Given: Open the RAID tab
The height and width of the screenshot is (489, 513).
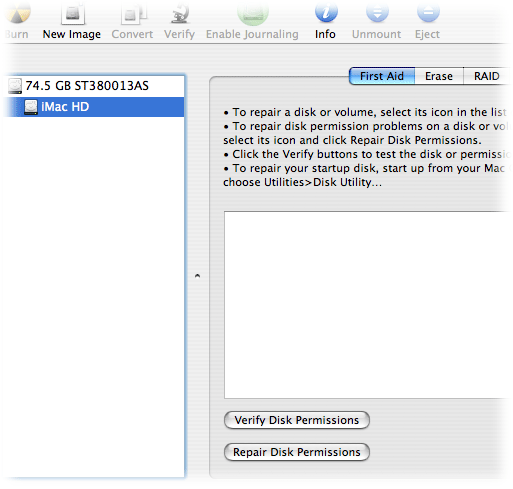Looking at the screenshot, I should coord(487,76).
